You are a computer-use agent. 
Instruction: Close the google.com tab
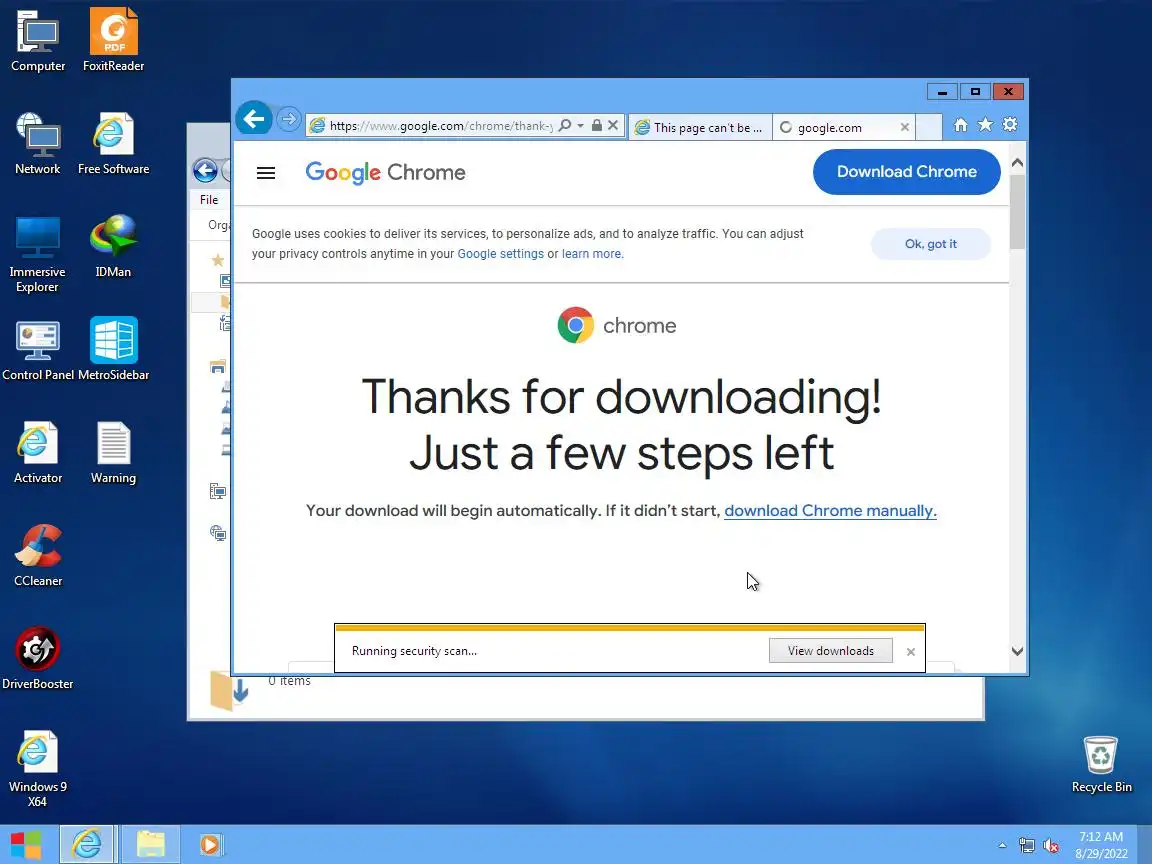point(904,127)
